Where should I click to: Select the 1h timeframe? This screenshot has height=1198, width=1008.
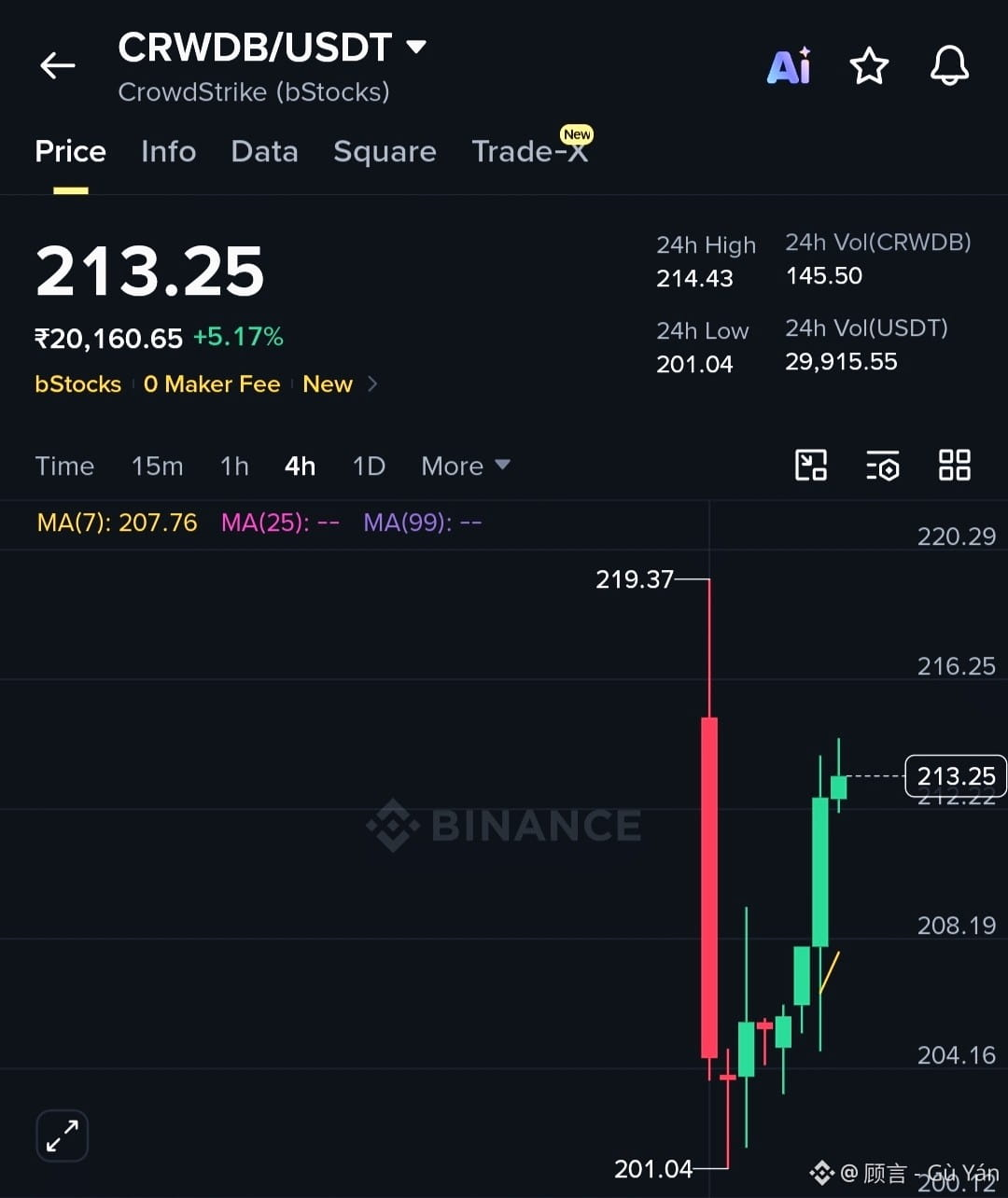click(x=234, y=466)
